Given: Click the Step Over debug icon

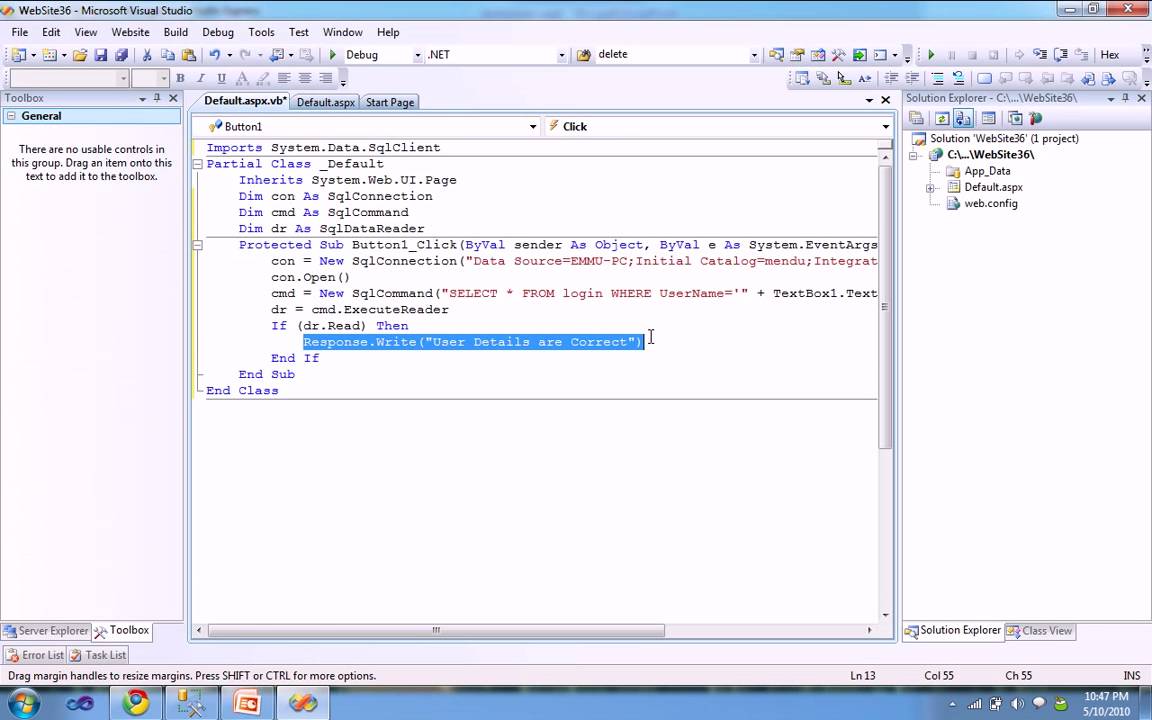Looking at the screenshot, I should point(1060,55).
